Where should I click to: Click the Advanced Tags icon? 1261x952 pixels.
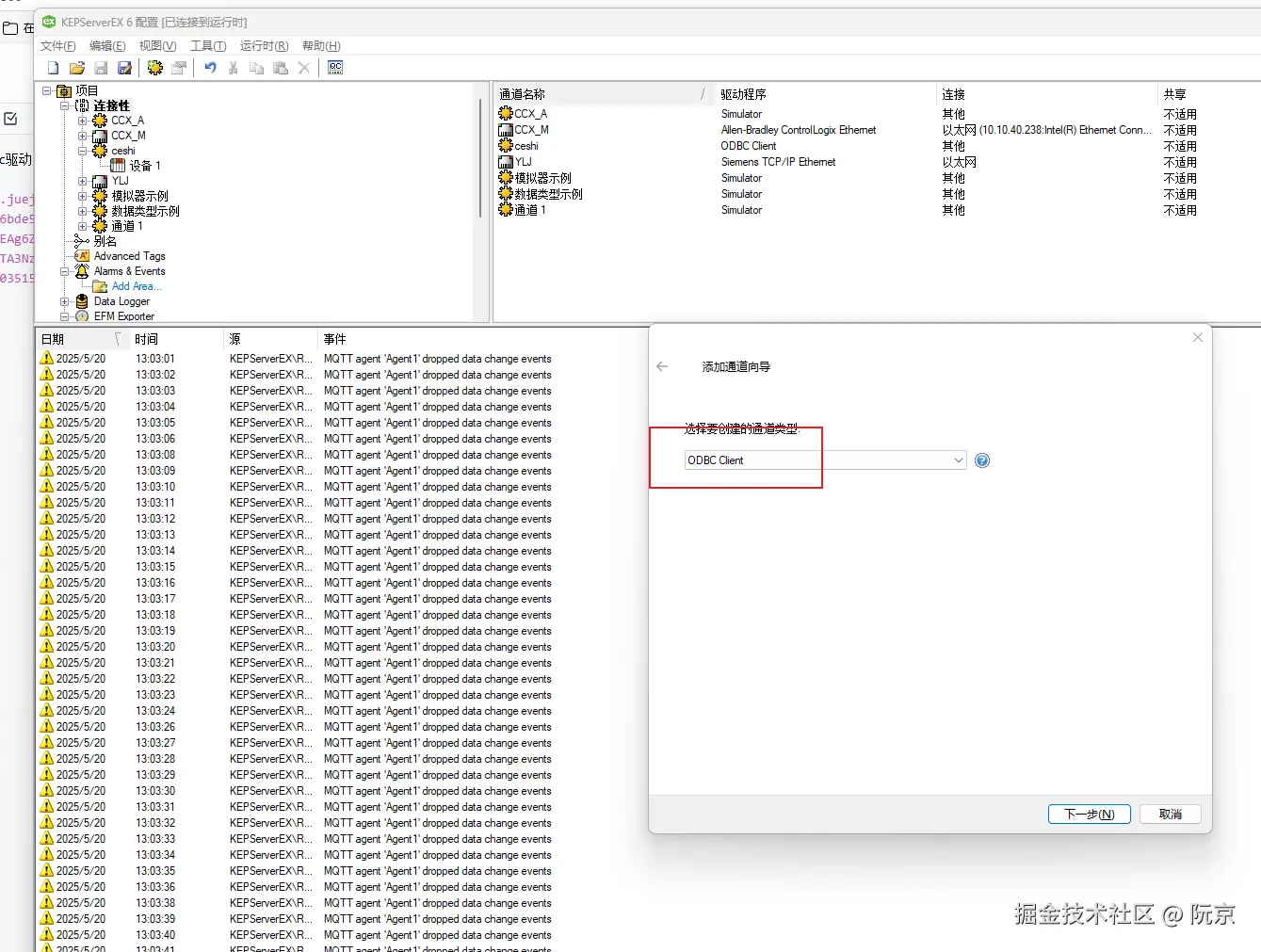tap(82, 256)
